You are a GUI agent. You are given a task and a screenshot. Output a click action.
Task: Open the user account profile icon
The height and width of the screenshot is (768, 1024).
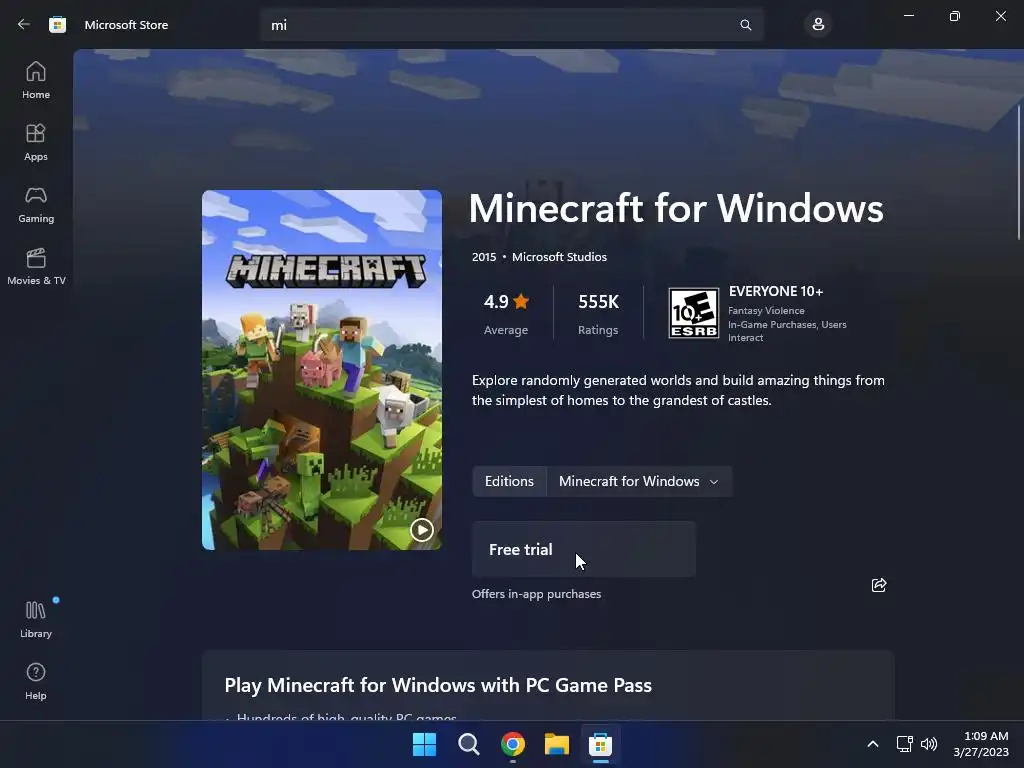pyautogui.click(x=818, y=25)
